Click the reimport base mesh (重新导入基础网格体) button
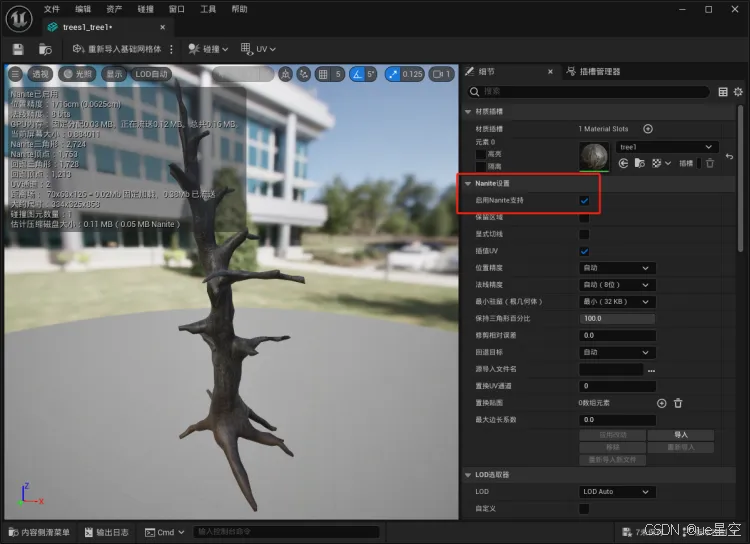The width and height of the screenshot is (750, 544). coord(117,49)
